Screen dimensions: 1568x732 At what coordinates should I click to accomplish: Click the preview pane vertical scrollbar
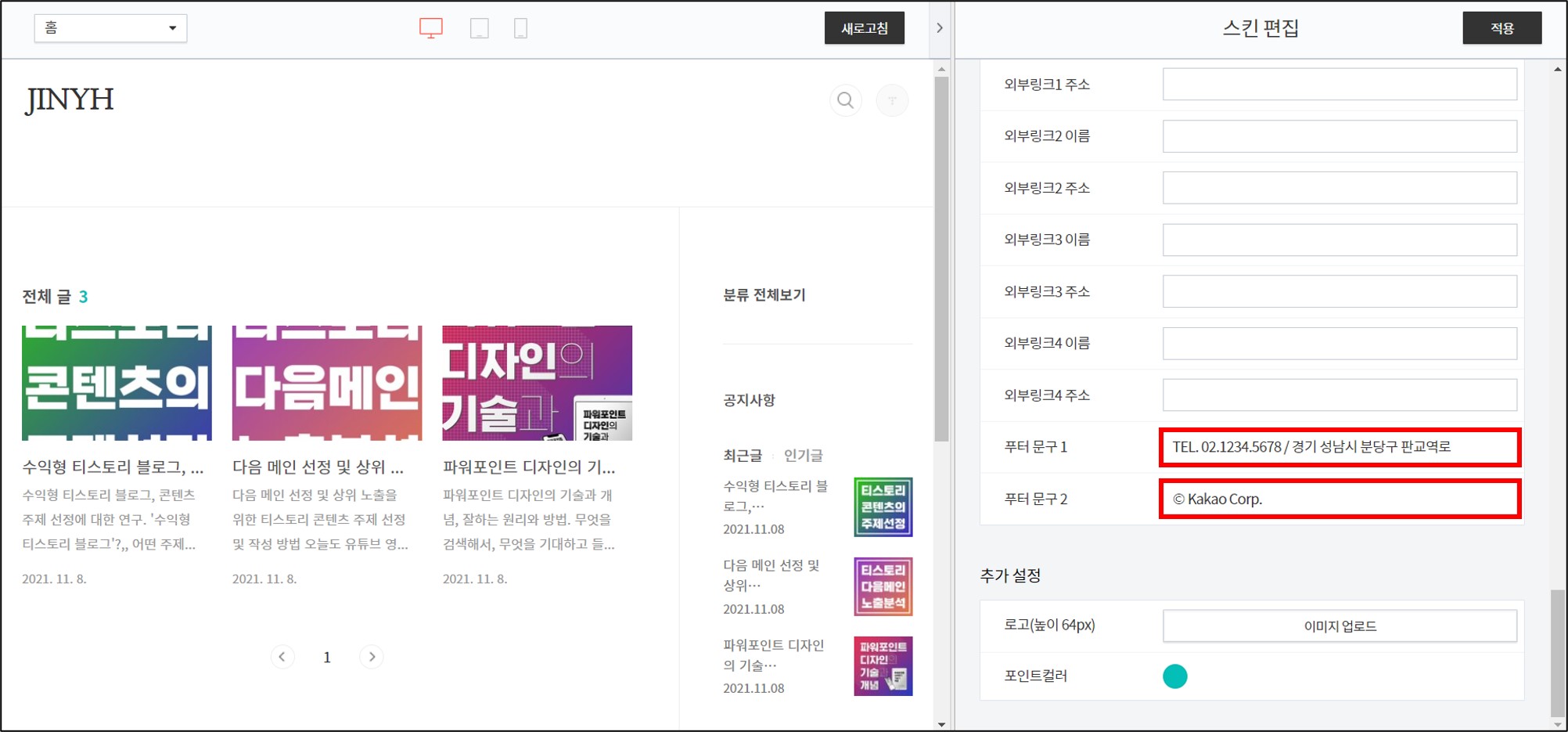tap(941, 258)
